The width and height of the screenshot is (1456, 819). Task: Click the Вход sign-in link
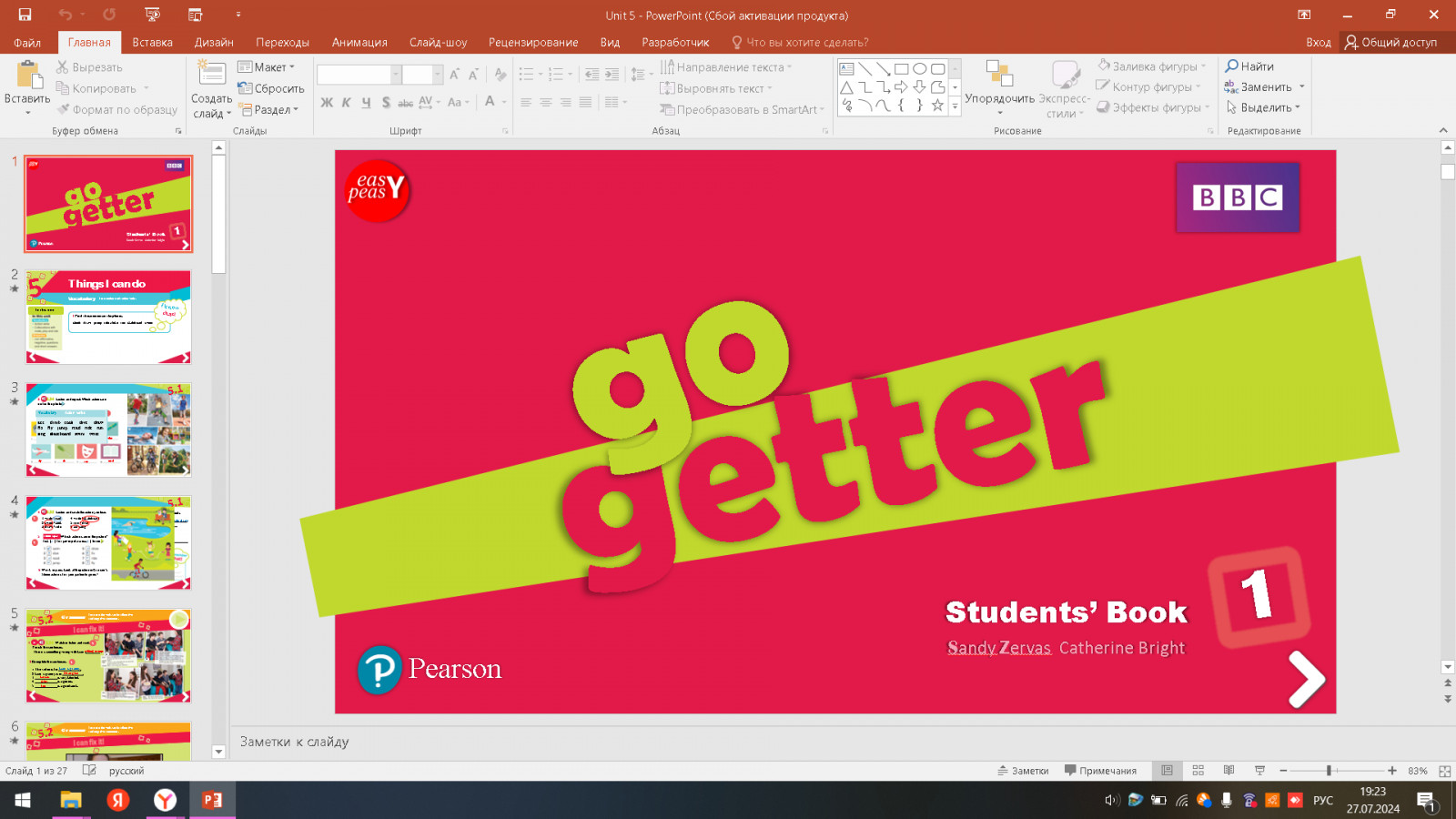(x=1318, y=42)
